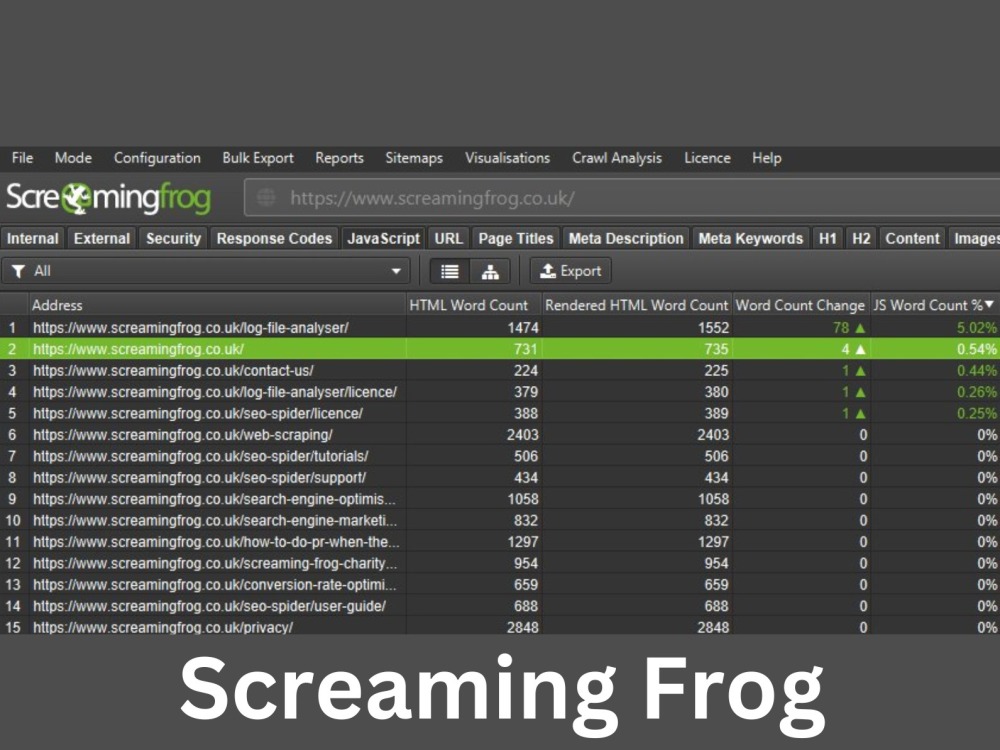1000x750 pixels.
Task: Switch to the Security tab
Action: 173,239
